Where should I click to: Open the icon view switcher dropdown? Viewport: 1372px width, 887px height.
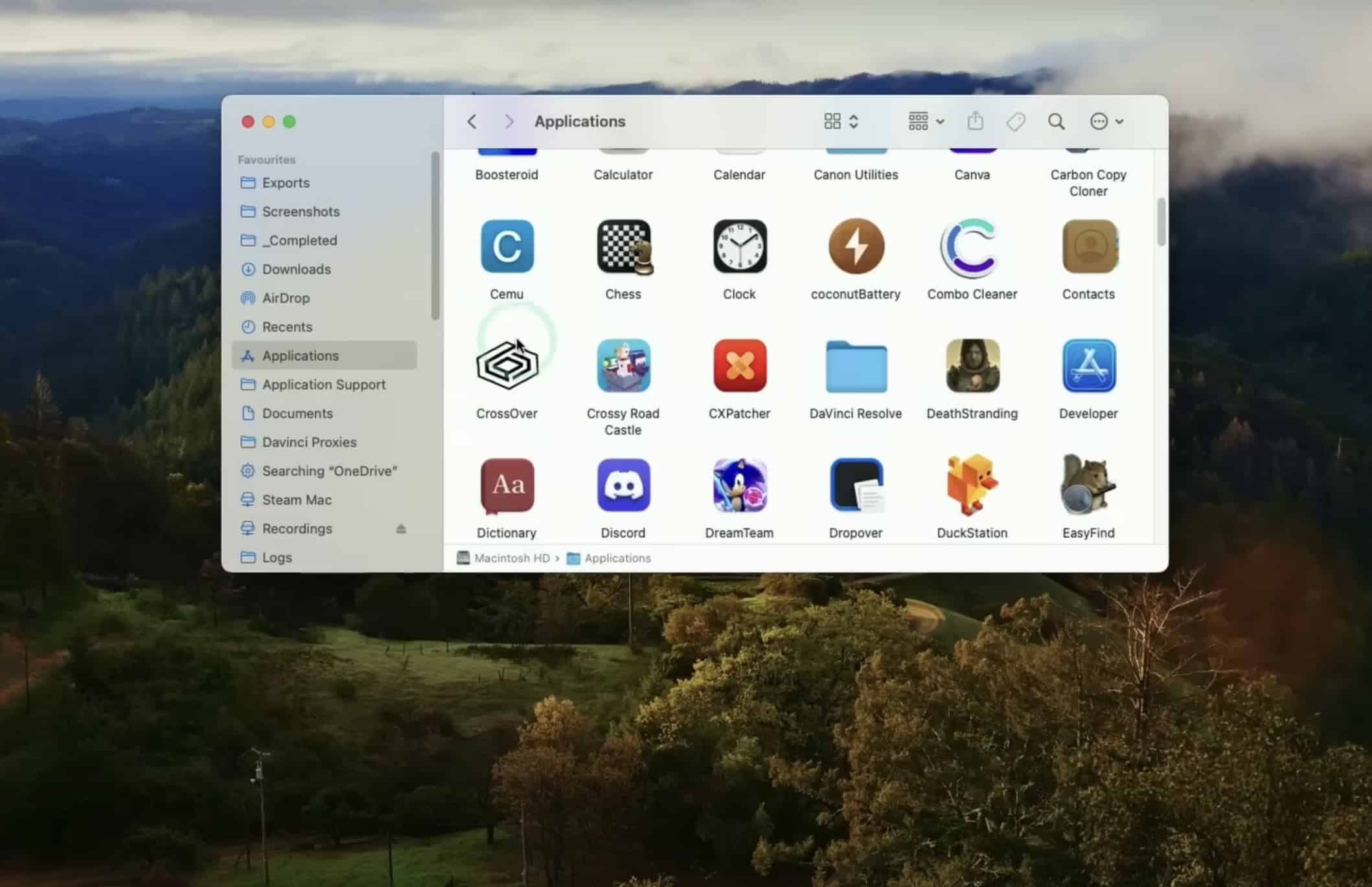click(x=841, y=122)
